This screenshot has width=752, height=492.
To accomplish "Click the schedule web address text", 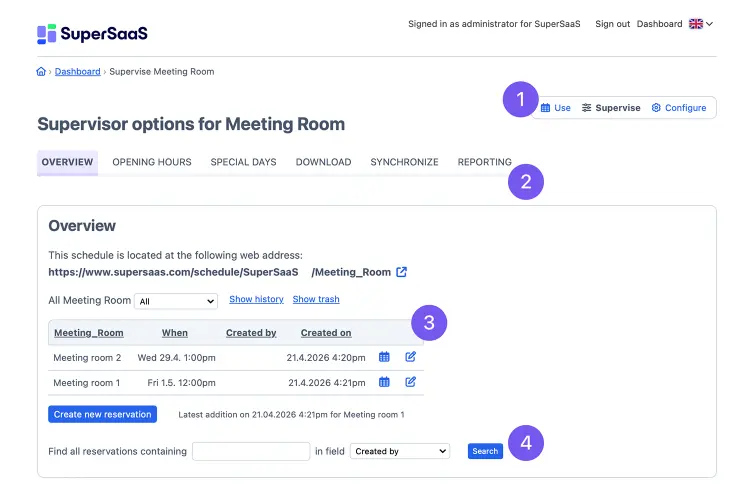I will (x=220, y=272).
